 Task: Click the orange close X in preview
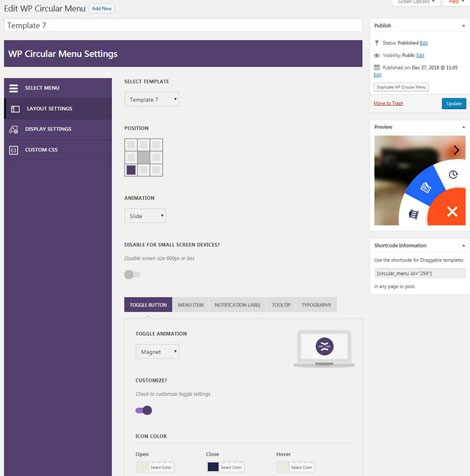tap(452, 211)
